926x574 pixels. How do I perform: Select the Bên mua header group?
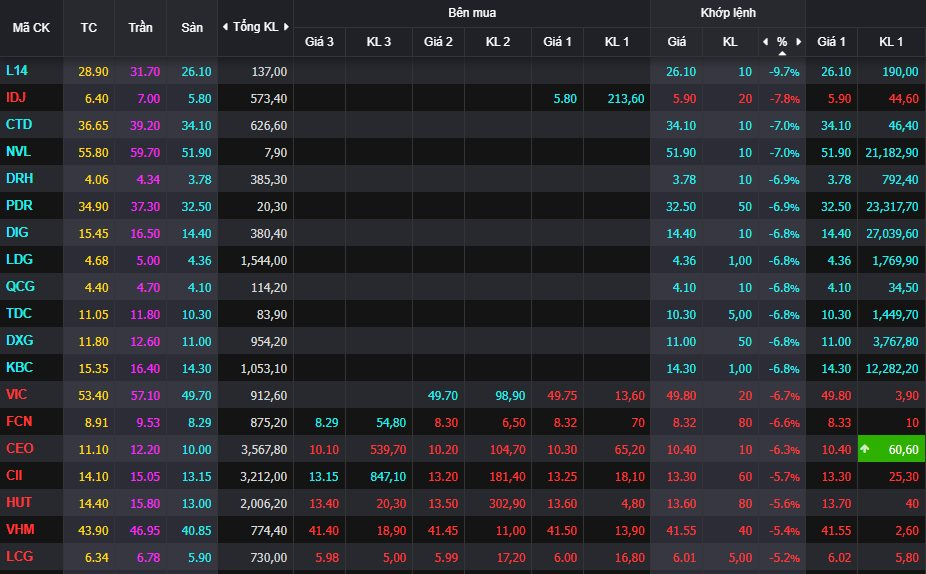pos(472,13)
